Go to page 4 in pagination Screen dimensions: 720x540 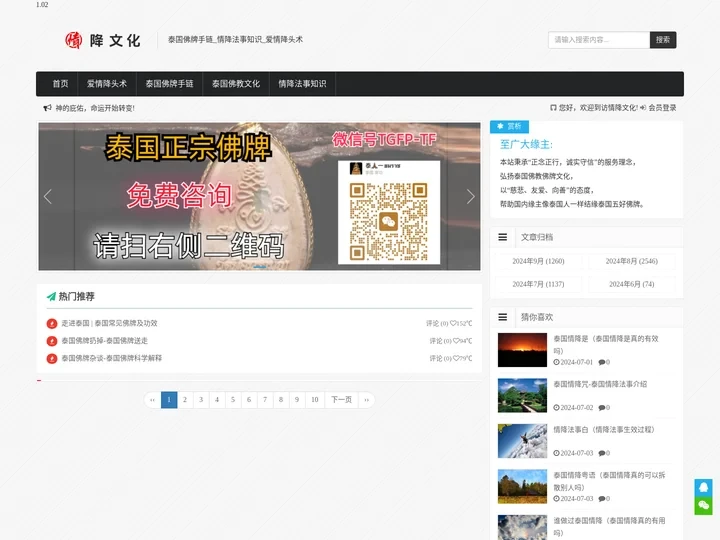pos(217,400)
